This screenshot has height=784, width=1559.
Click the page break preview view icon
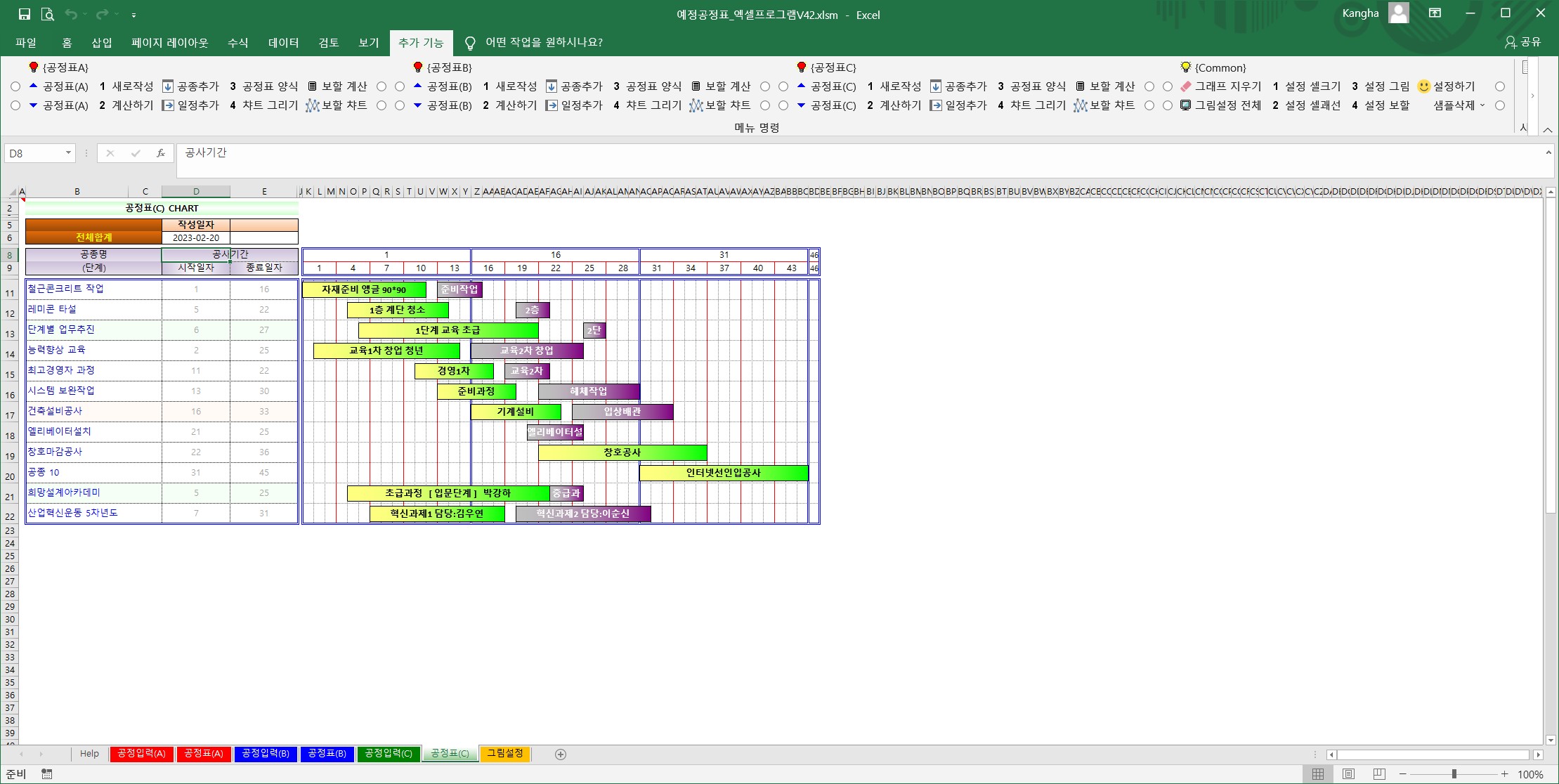1379,774
